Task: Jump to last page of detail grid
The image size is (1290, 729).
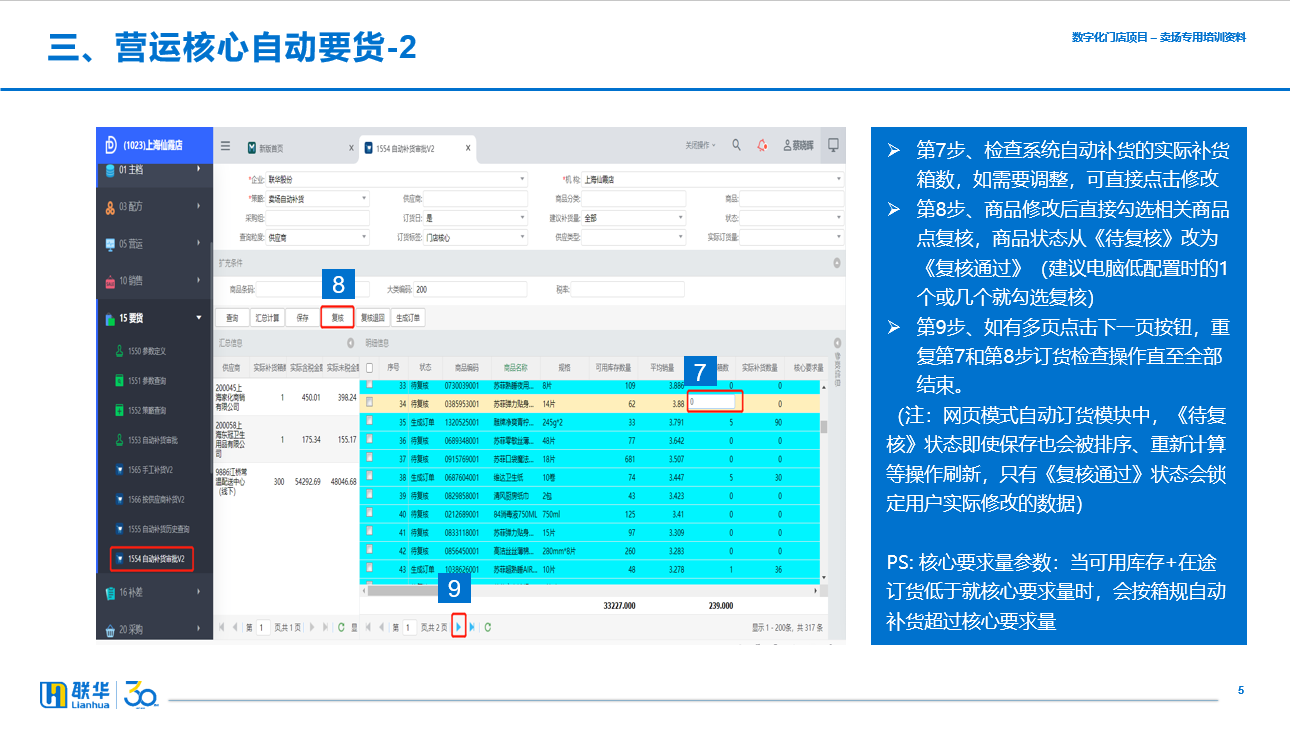Action: click(472, 627)
